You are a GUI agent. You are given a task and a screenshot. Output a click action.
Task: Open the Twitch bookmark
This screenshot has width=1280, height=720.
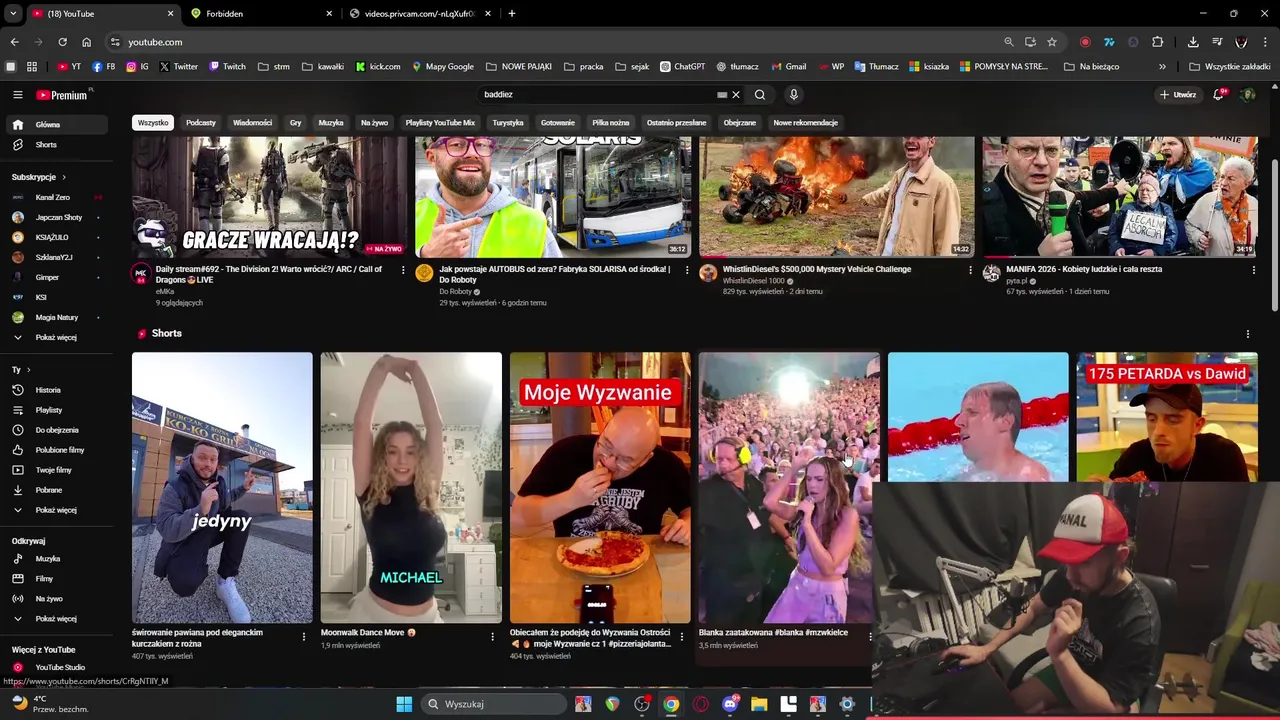[227, 67]
